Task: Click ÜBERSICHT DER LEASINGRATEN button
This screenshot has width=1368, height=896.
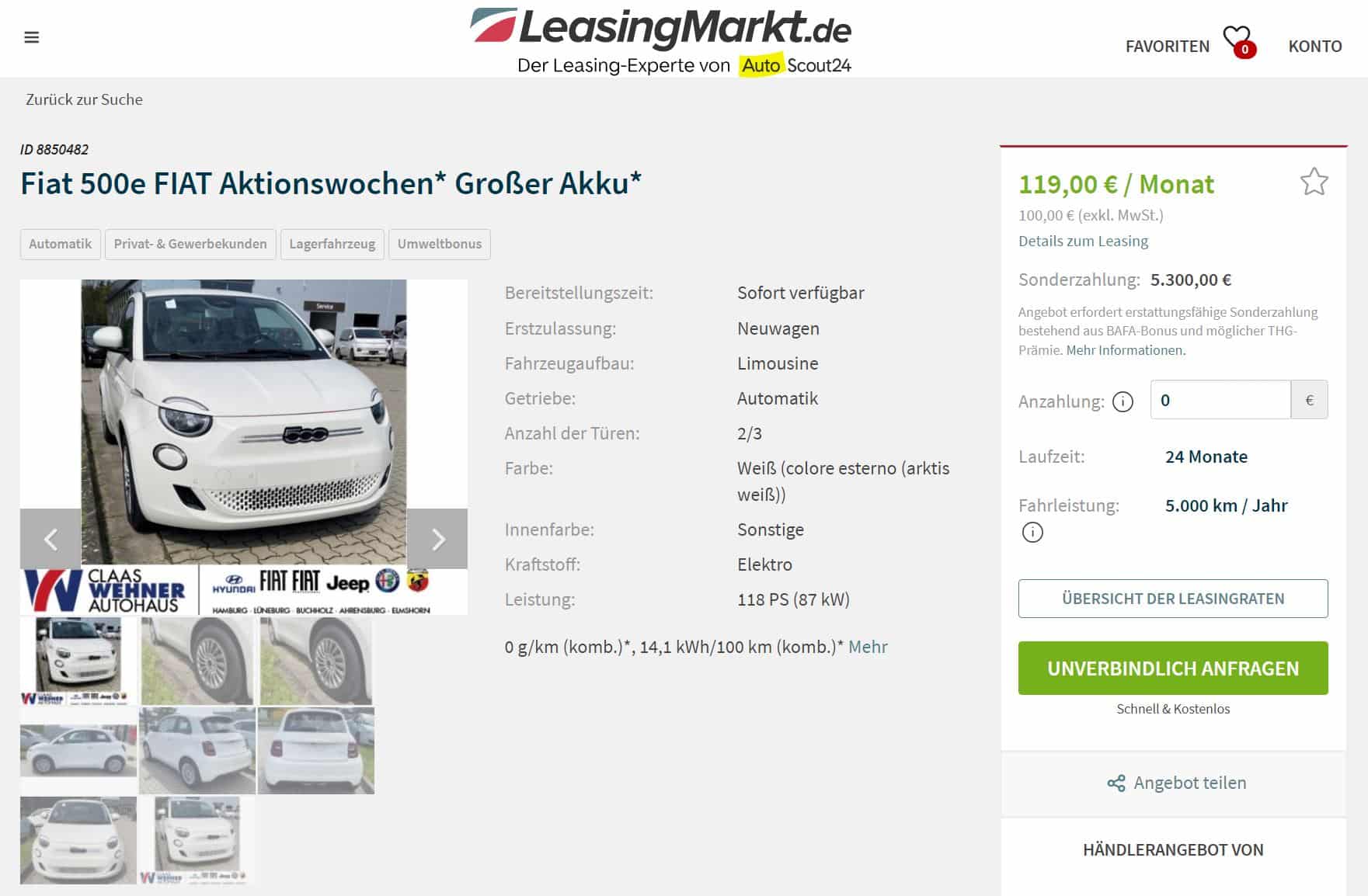Action: [x=1173, y=599]
